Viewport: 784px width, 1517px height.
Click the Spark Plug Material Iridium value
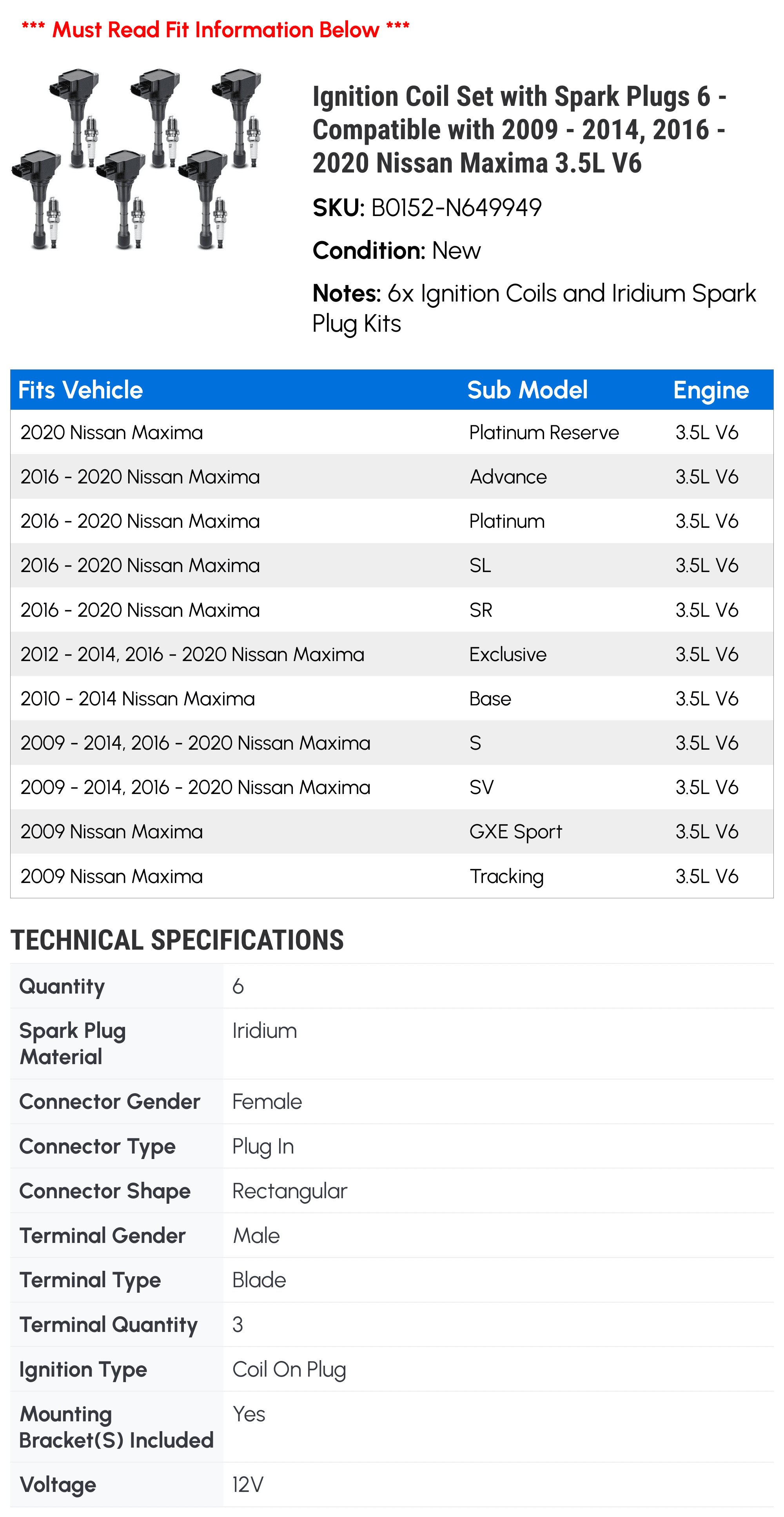(264, 1030)
